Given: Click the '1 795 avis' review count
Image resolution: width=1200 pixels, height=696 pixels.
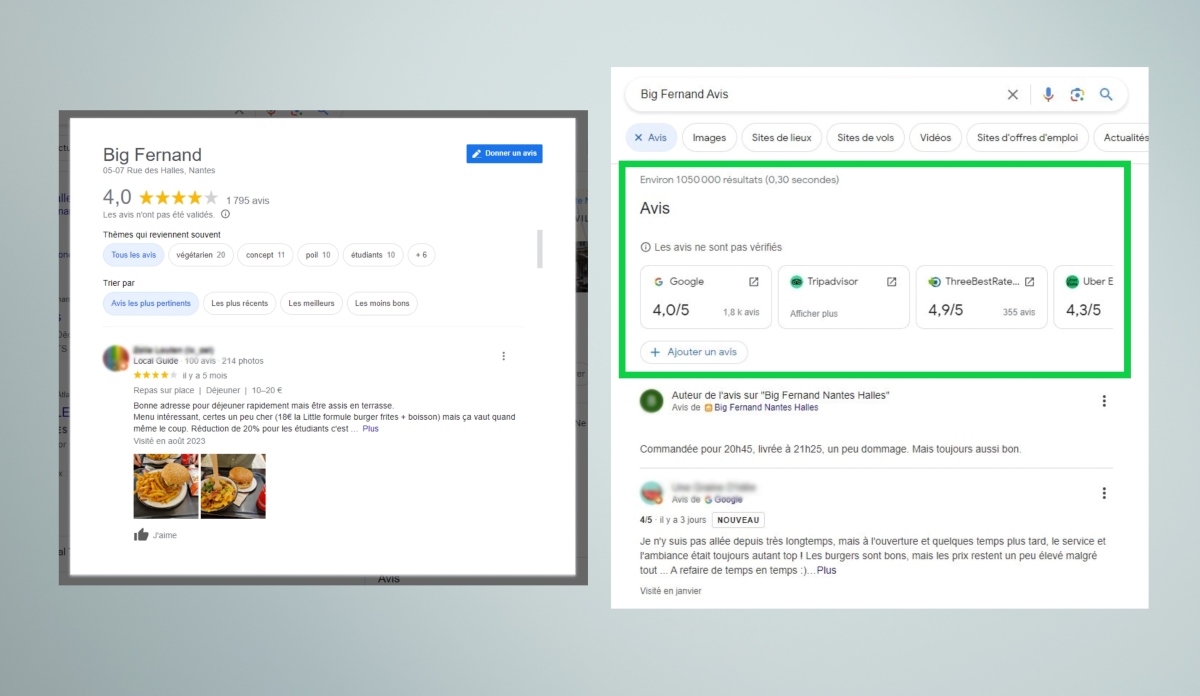Looking at the screenshot, I should tap(247, 200).
